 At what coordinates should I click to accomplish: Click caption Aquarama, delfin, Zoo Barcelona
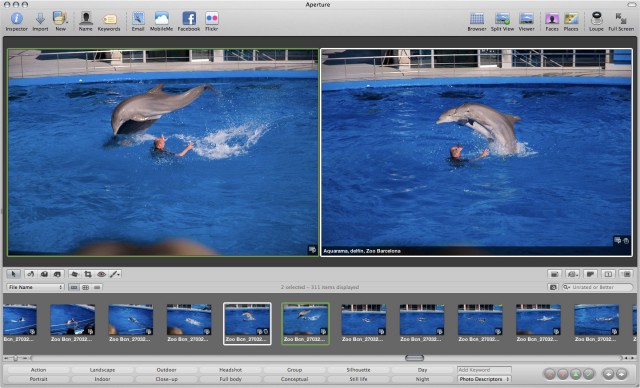[x=362, y=251]
